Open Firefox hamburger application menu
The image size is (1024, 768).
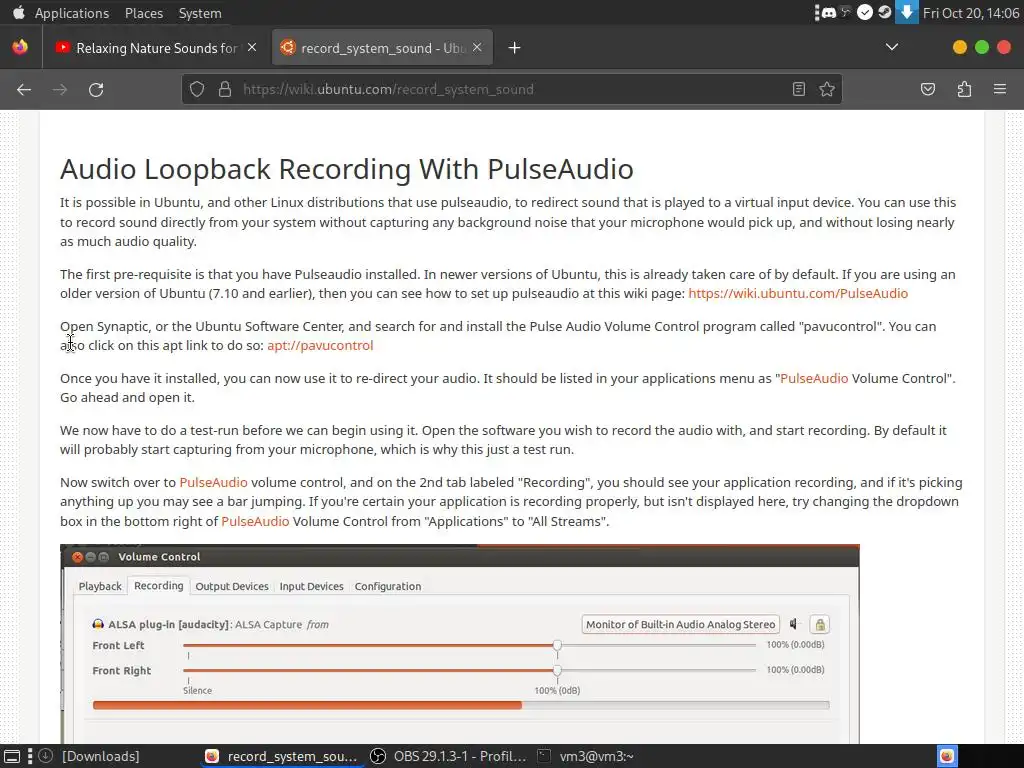[x=1000, y=89]
